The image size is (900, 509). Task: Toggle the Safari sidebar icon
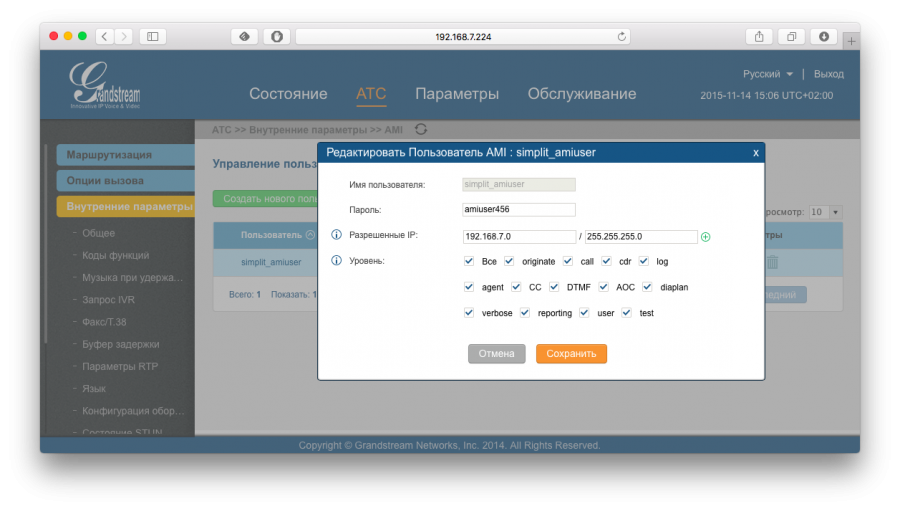pos(153,37)
